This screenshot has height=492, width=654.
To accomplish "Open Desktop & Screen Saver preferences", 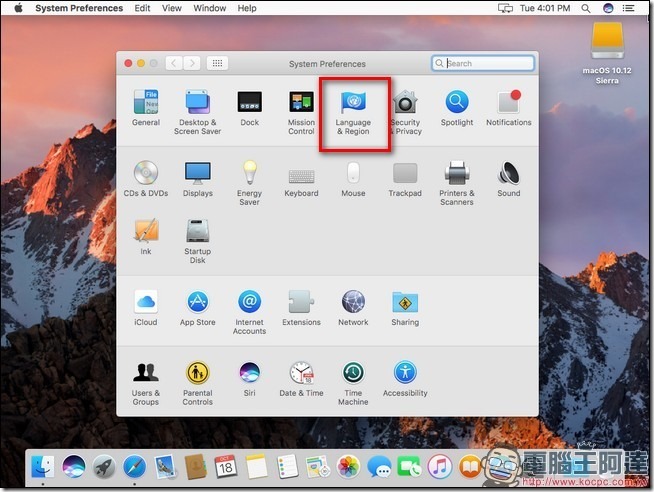I will point(197,112).
